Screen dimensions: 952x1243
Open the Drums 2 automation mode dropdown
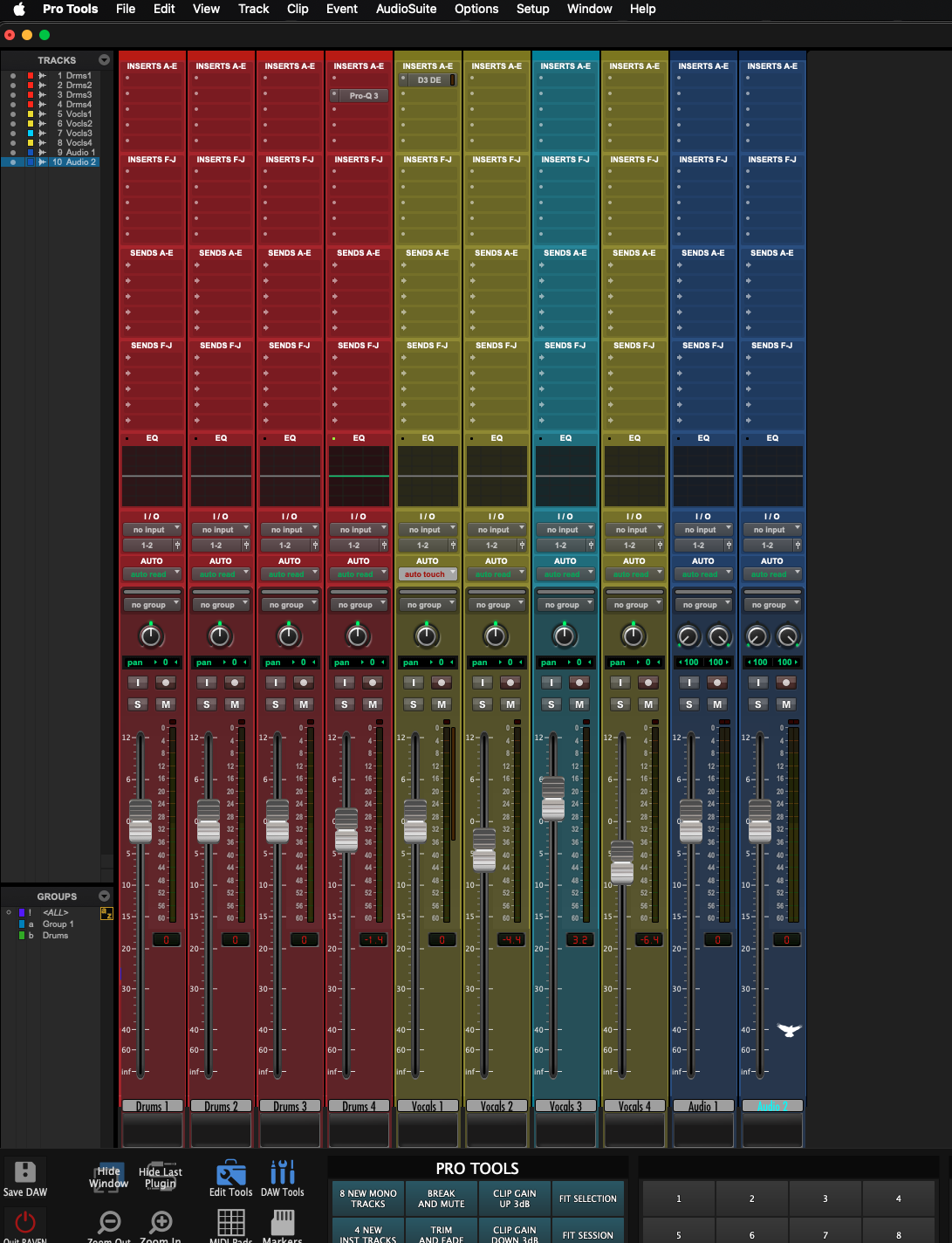(x=221, y=574)
